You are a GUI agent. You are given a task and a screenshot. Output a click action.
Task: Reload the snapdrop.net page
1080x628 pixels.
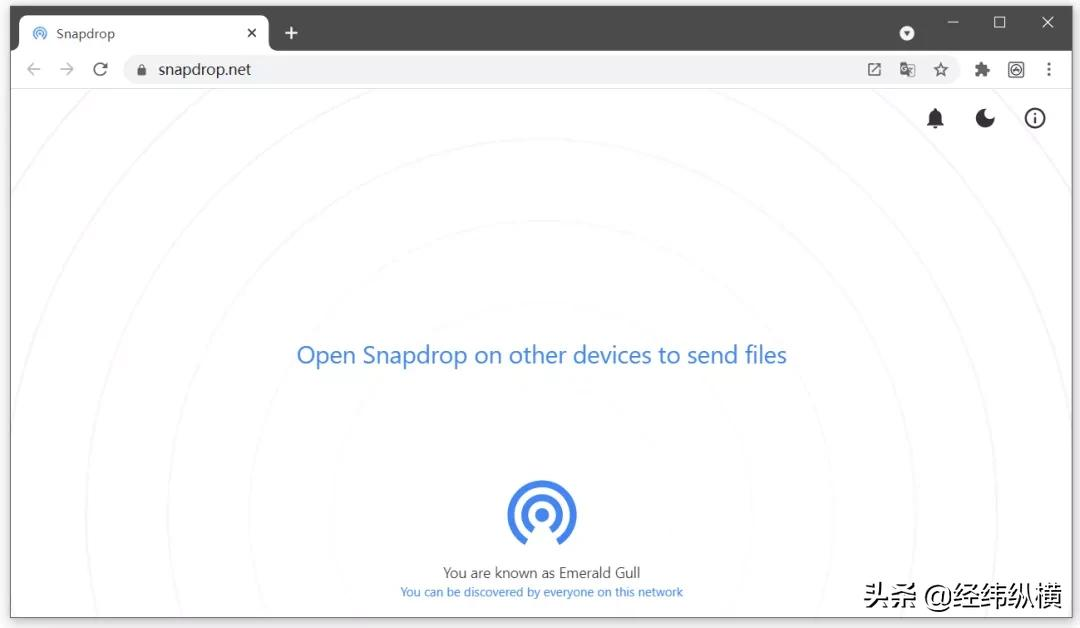(x=101, y=69)
